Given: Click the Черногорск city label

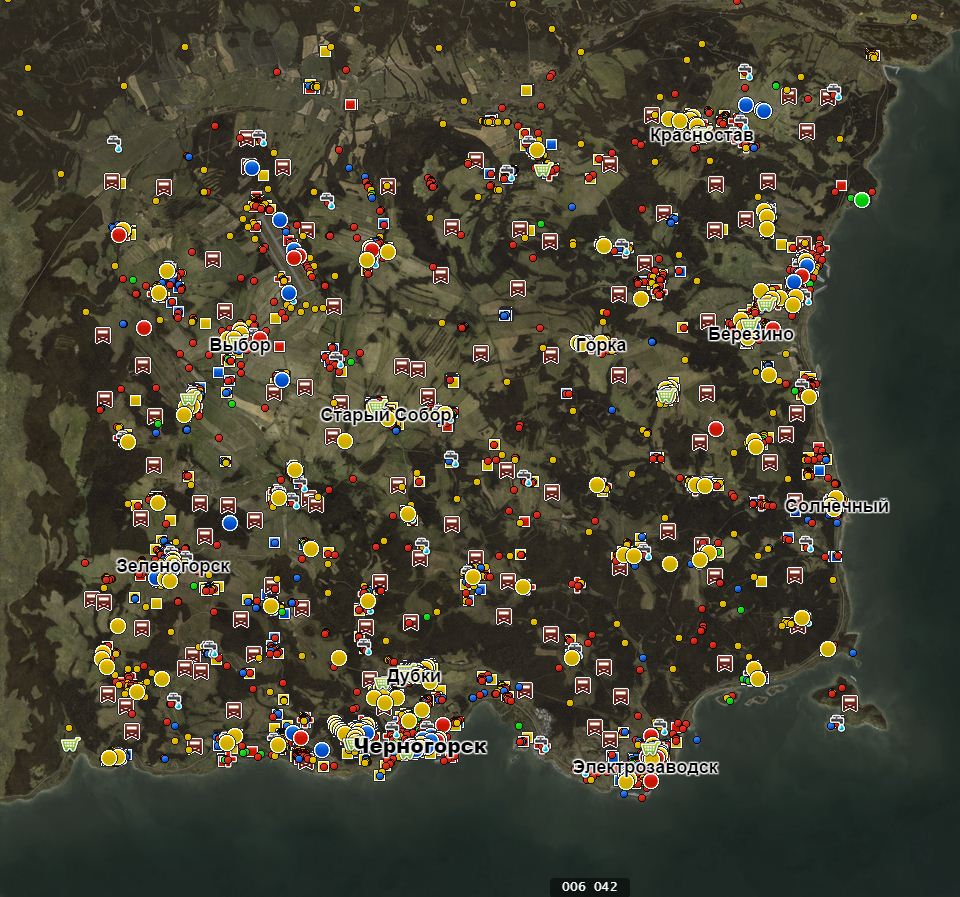Looking at the screenshot, I should pyautogui.click(x=421, y=746).
